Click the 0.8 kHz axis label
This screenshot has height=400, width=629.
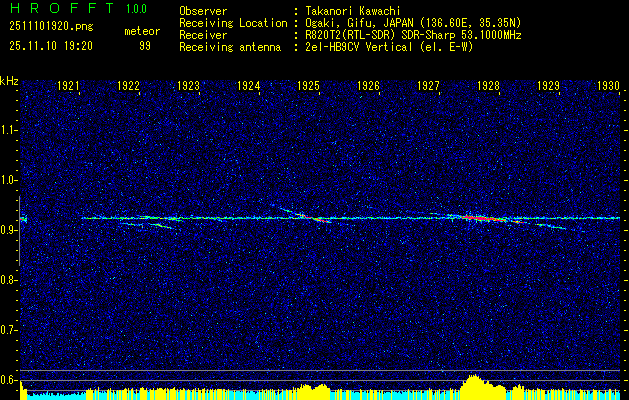[7, 280]
